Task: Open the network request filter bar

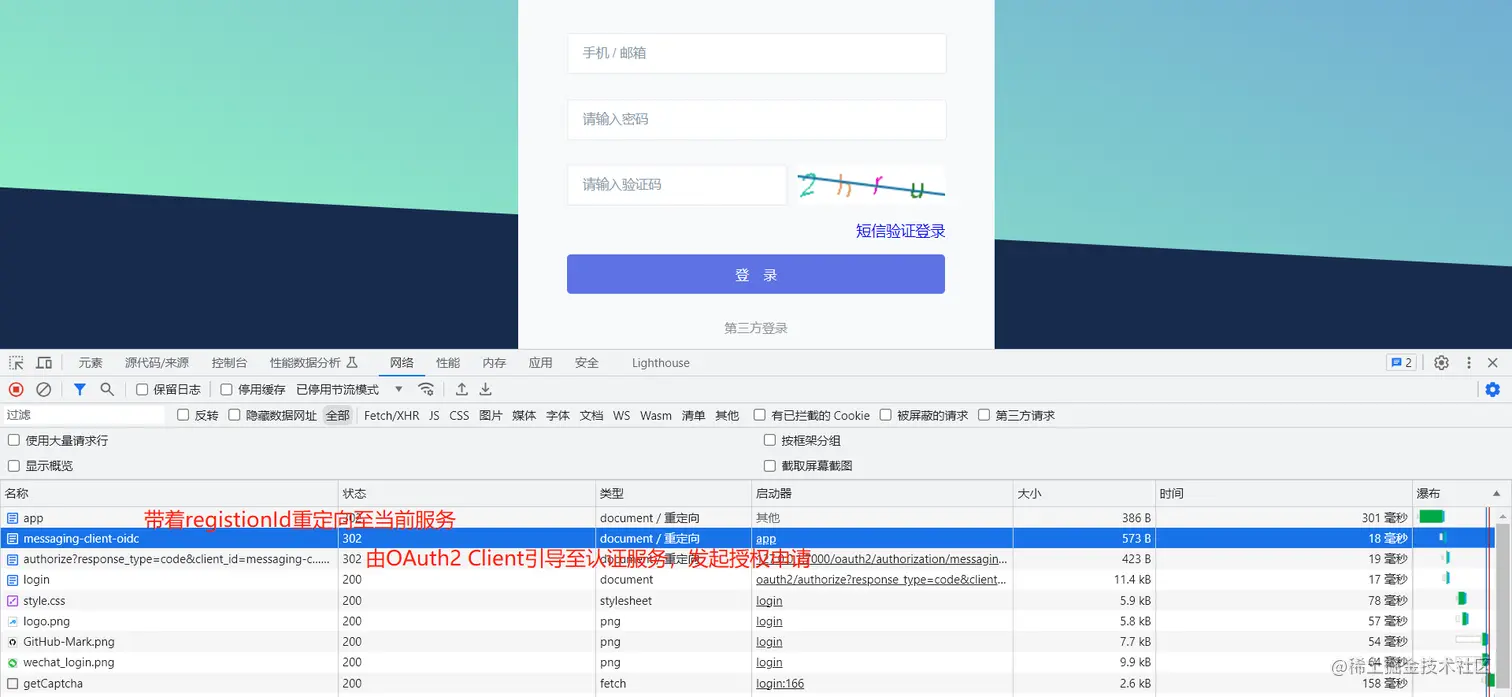Action: click(80, 389)
